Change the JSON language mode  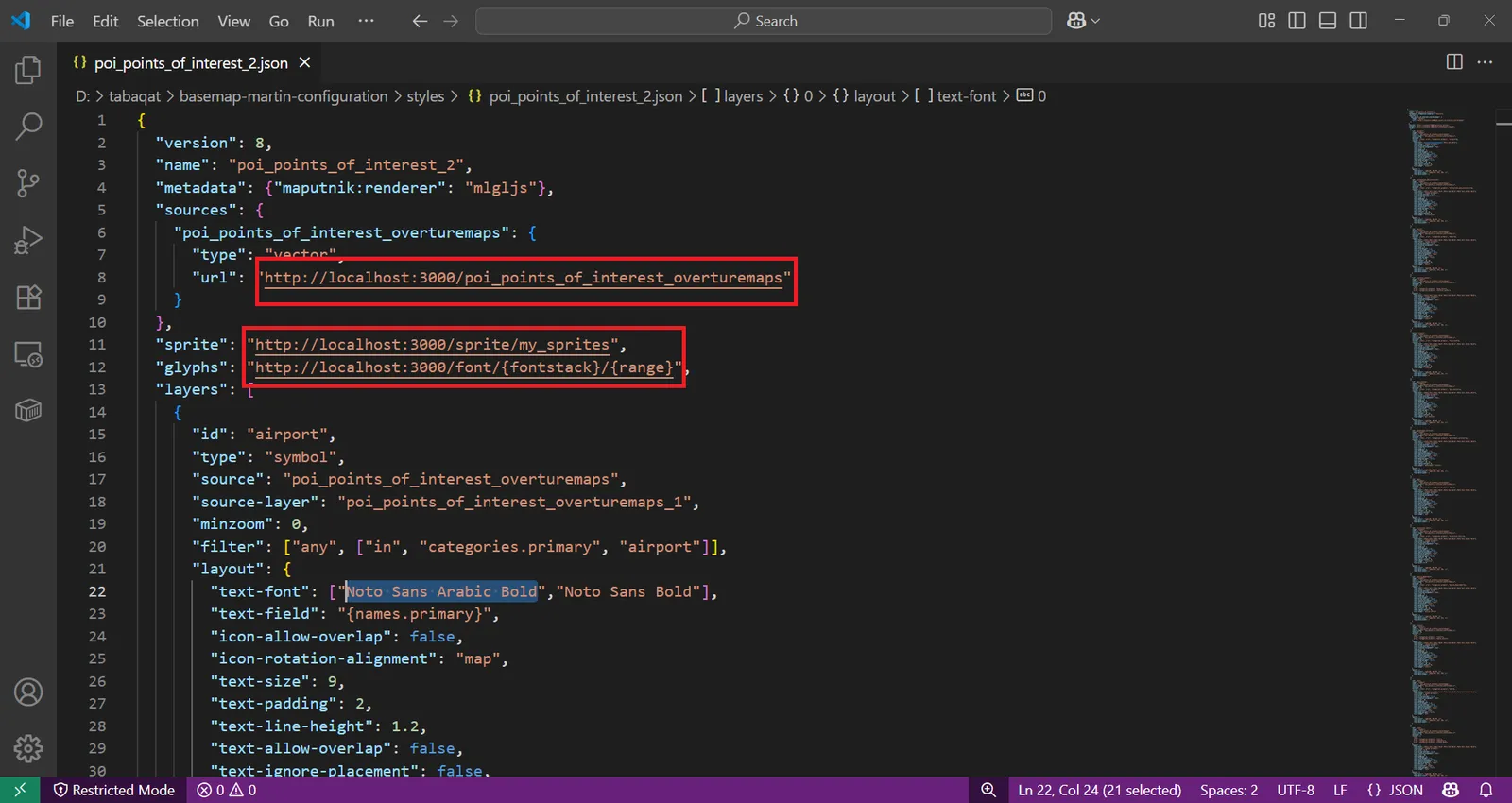click(1395, 790)
